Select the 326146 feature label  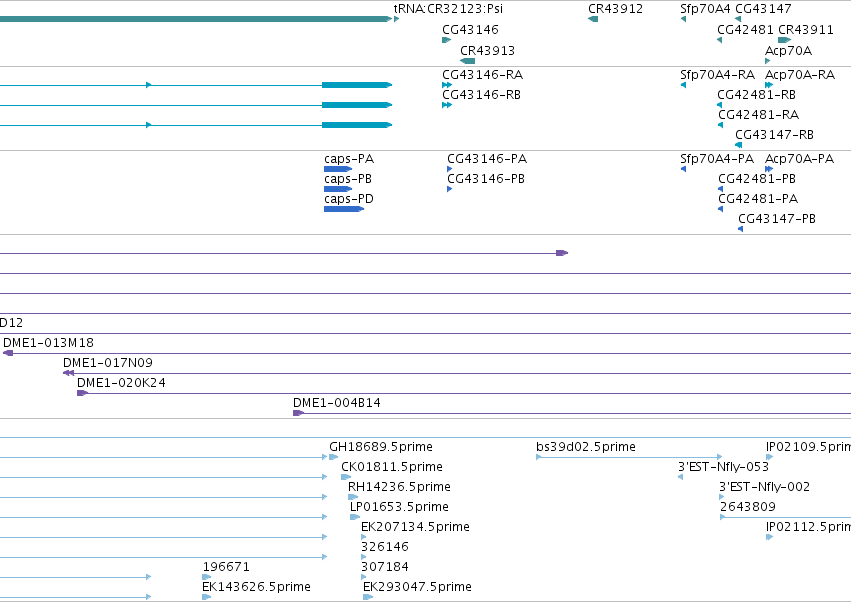tap(385, 547)
